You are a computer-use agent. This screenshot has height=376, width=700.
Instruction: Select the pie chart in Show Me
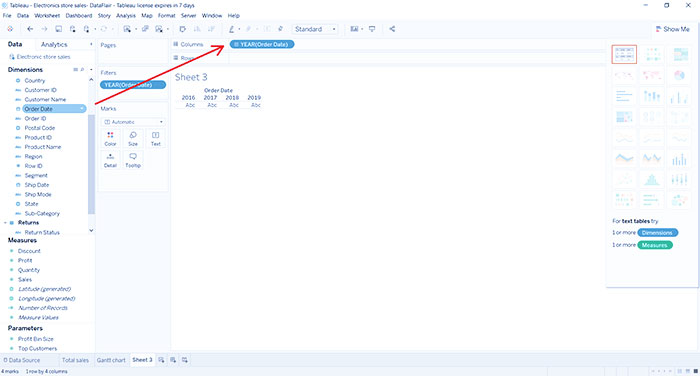[679, 75]
